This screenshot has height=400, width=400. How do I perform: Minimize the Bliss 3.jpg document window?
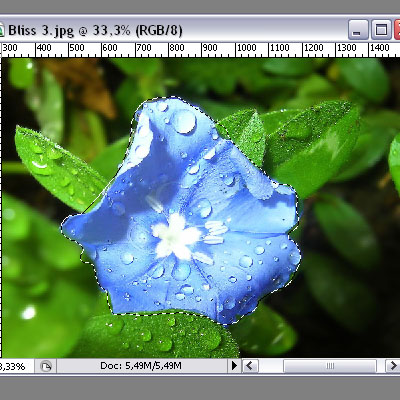pyautogui.click(x=358, y=30)
